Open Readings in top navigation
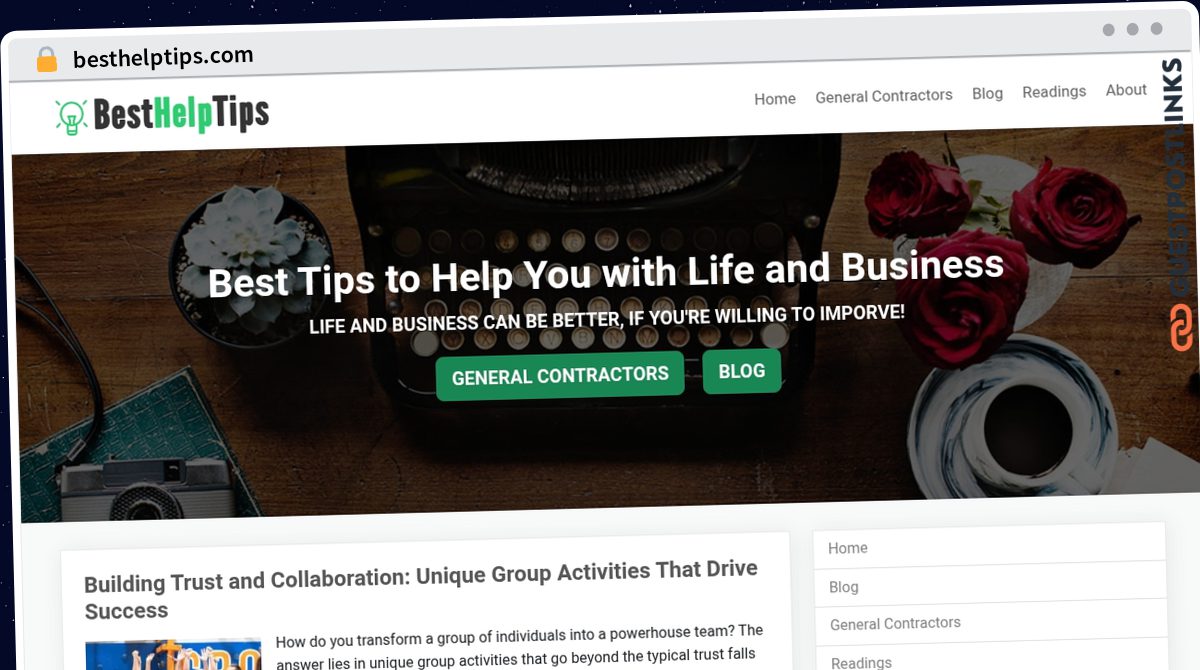This screenshot has width=1200, height=670. (x=1054, y=91)
